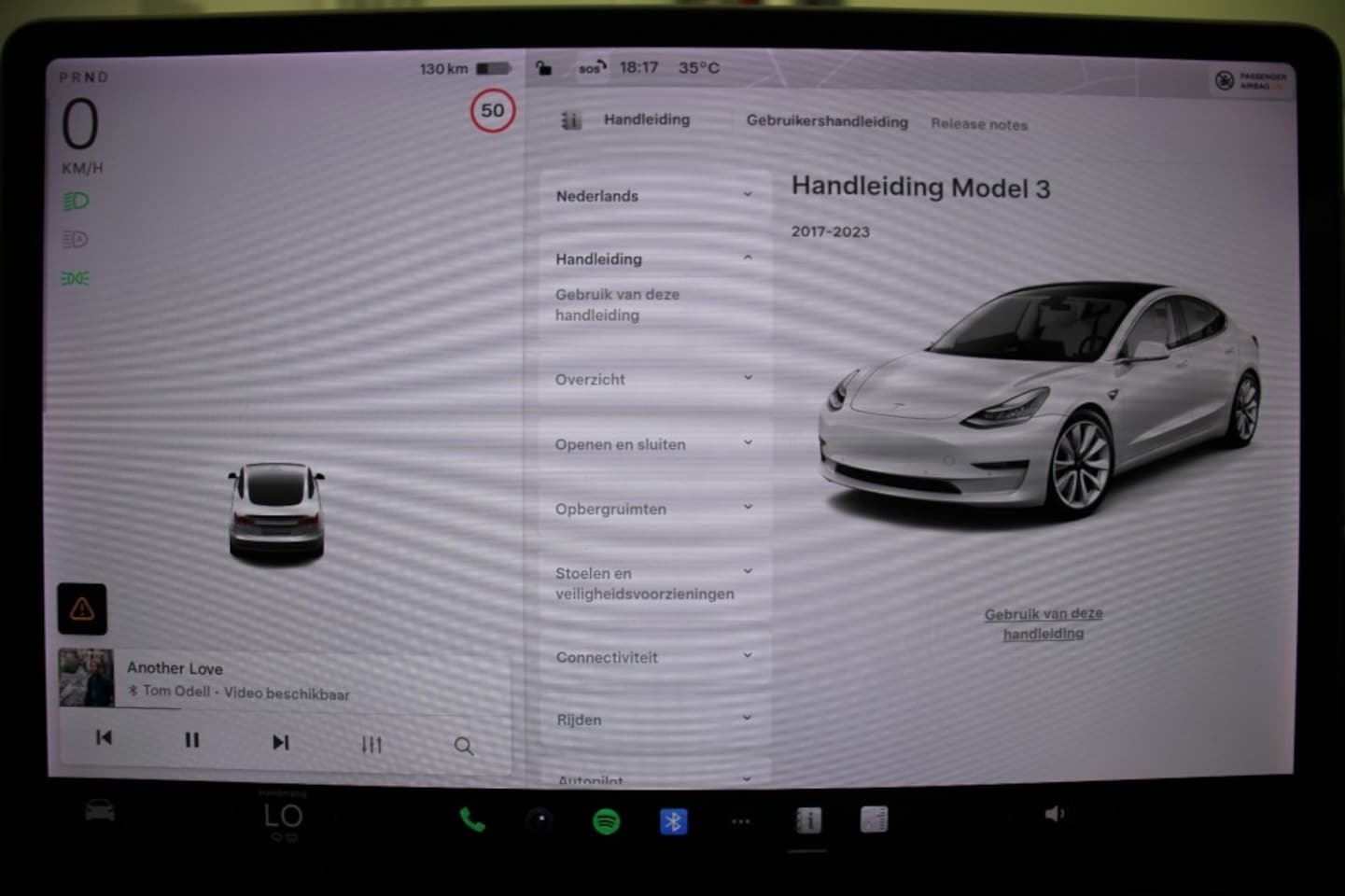1345x896 pixels.
Task: Open the phone app in the bottom bar
Action: pyautogui.click(x=472, y=820)
